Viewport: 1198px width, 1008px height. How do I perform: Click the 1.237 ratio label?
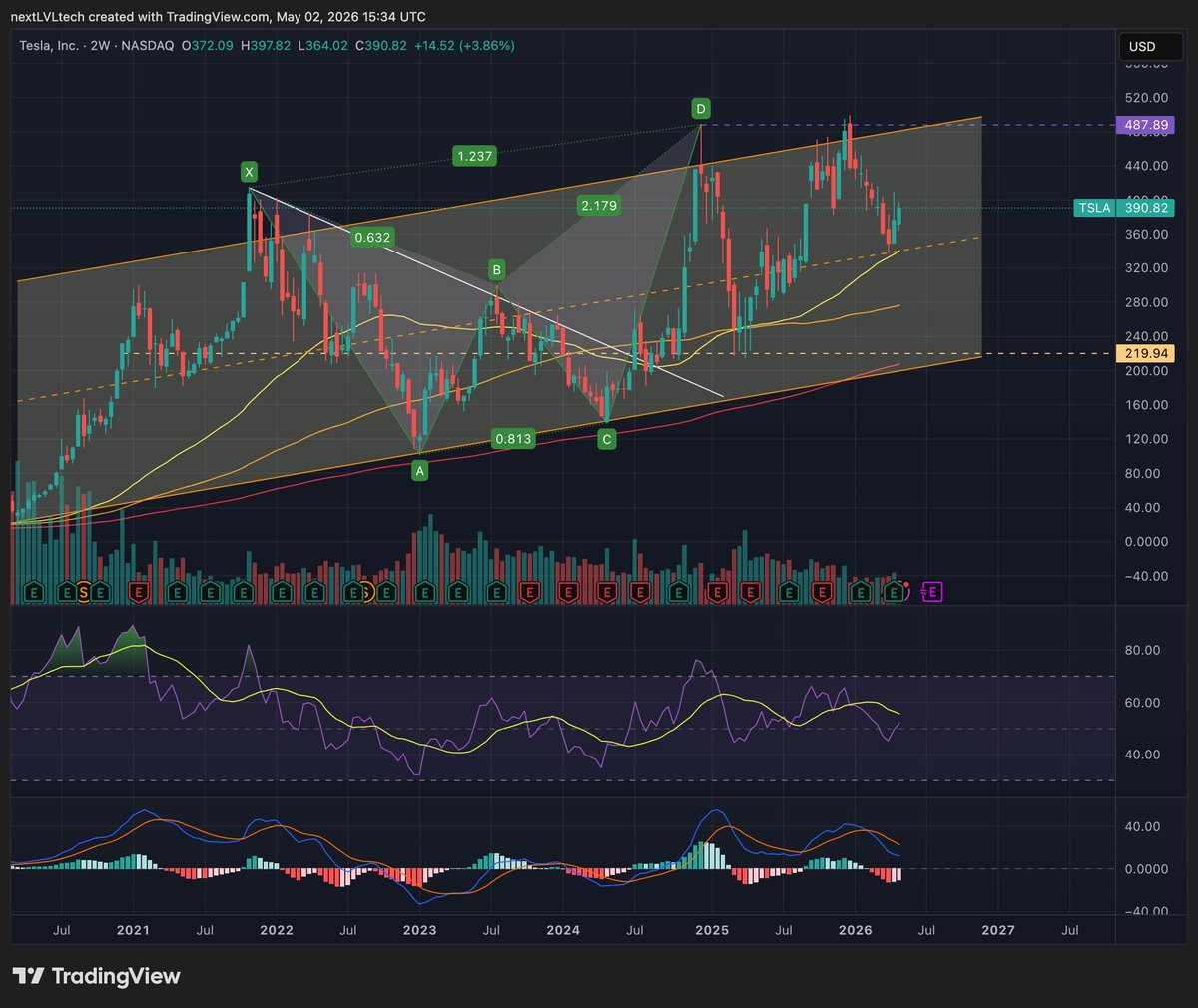[x=474, y=156]
